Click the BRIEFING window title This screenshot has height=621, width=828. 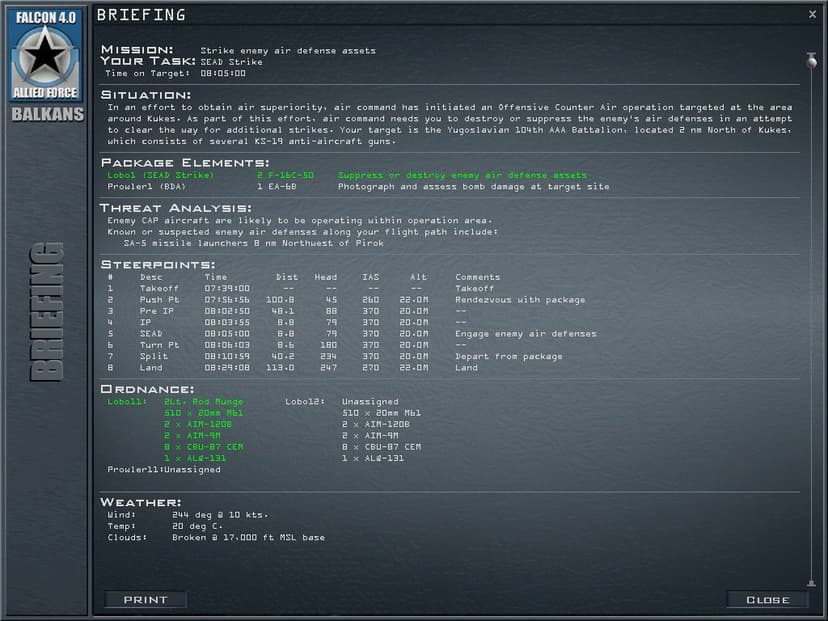[141, 15]
